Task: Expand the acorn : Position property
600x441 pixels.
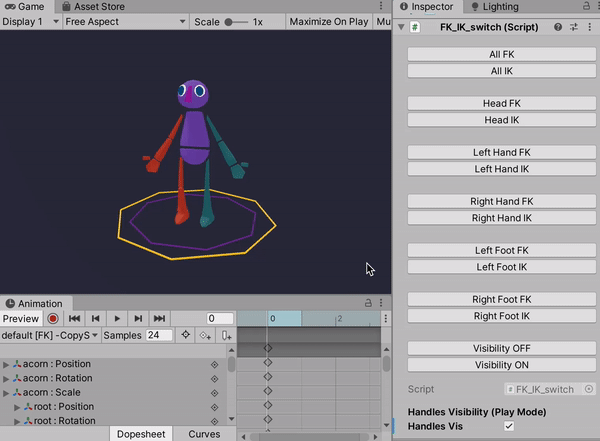Action: click(x=7, y=364)
